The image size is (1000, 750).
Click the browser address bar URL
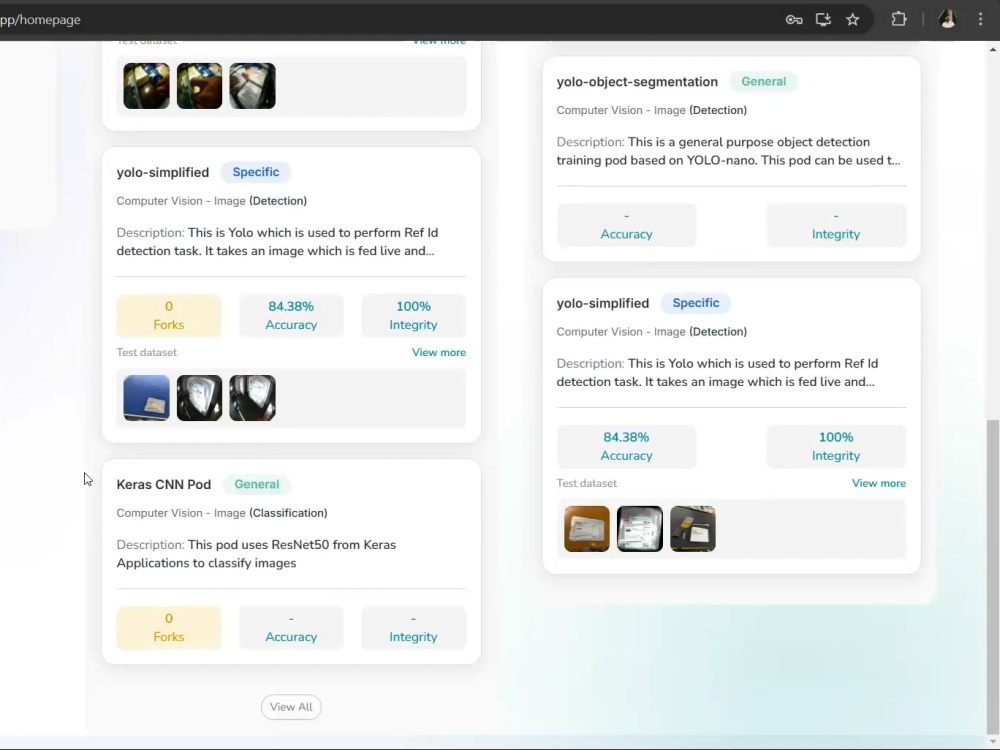40,20
